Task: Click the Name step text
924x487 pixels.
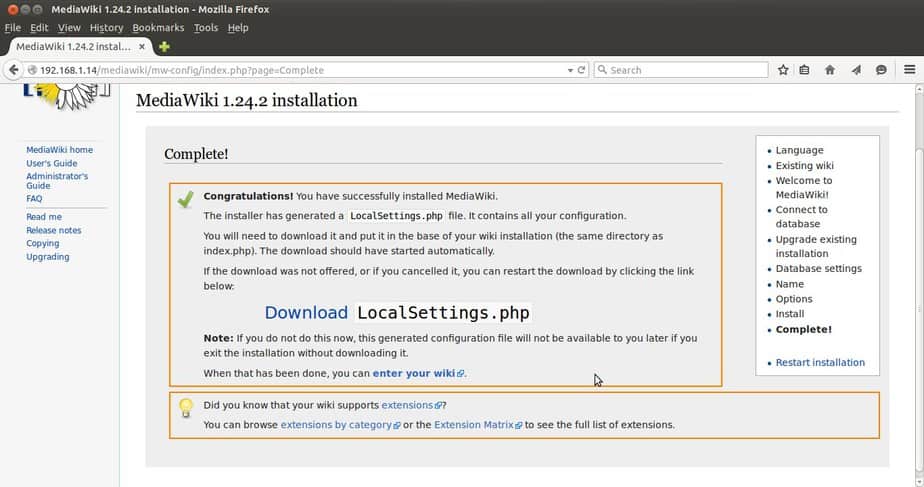Action: click(790, 284)
